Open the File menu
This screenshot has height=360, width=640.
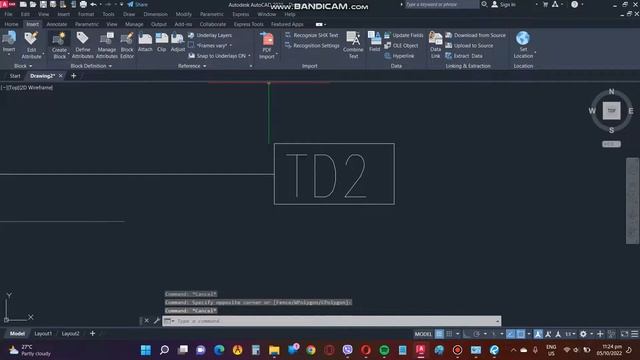pos(8,14)
